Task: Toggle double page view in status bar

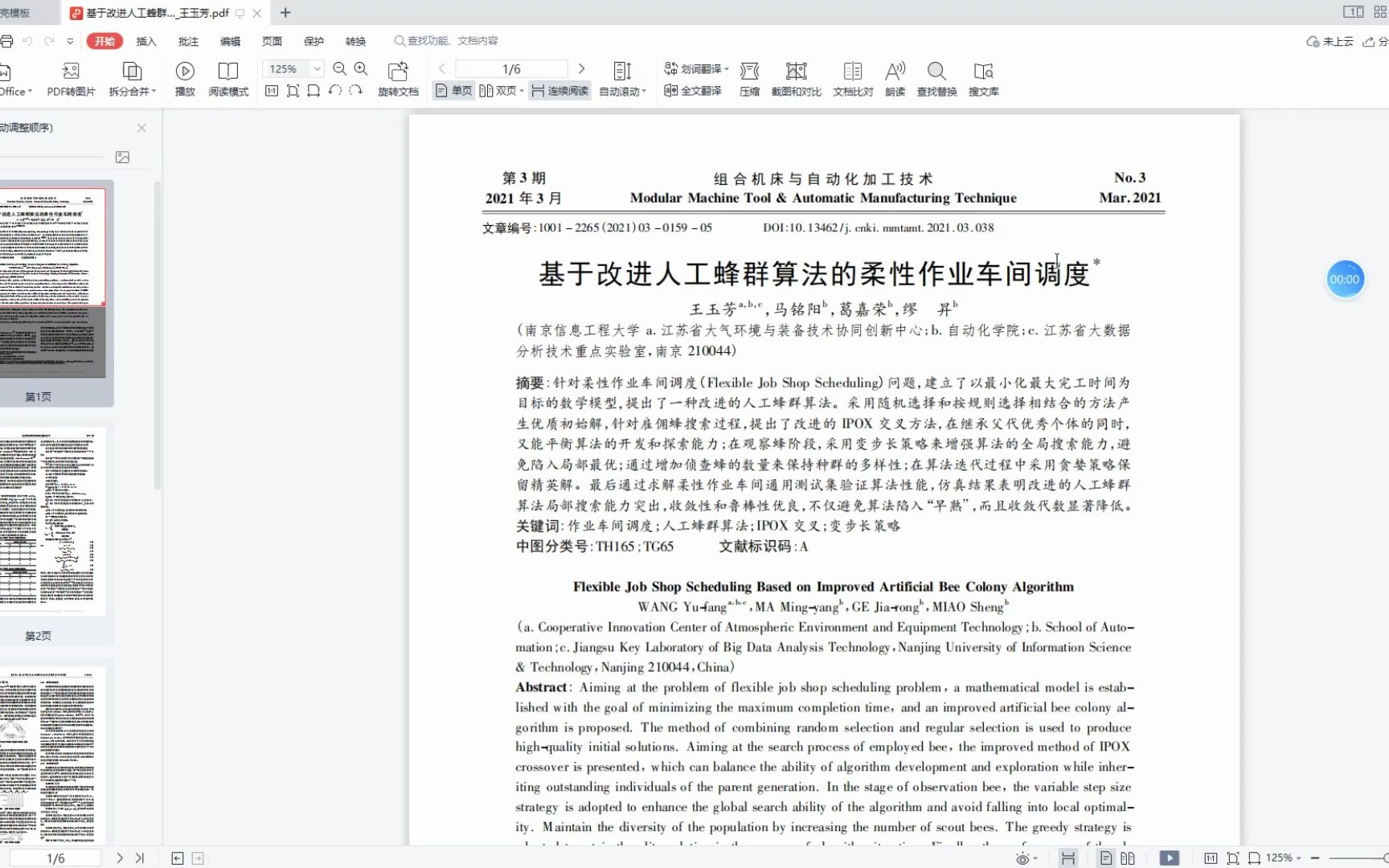Action: click(1128, 858)
